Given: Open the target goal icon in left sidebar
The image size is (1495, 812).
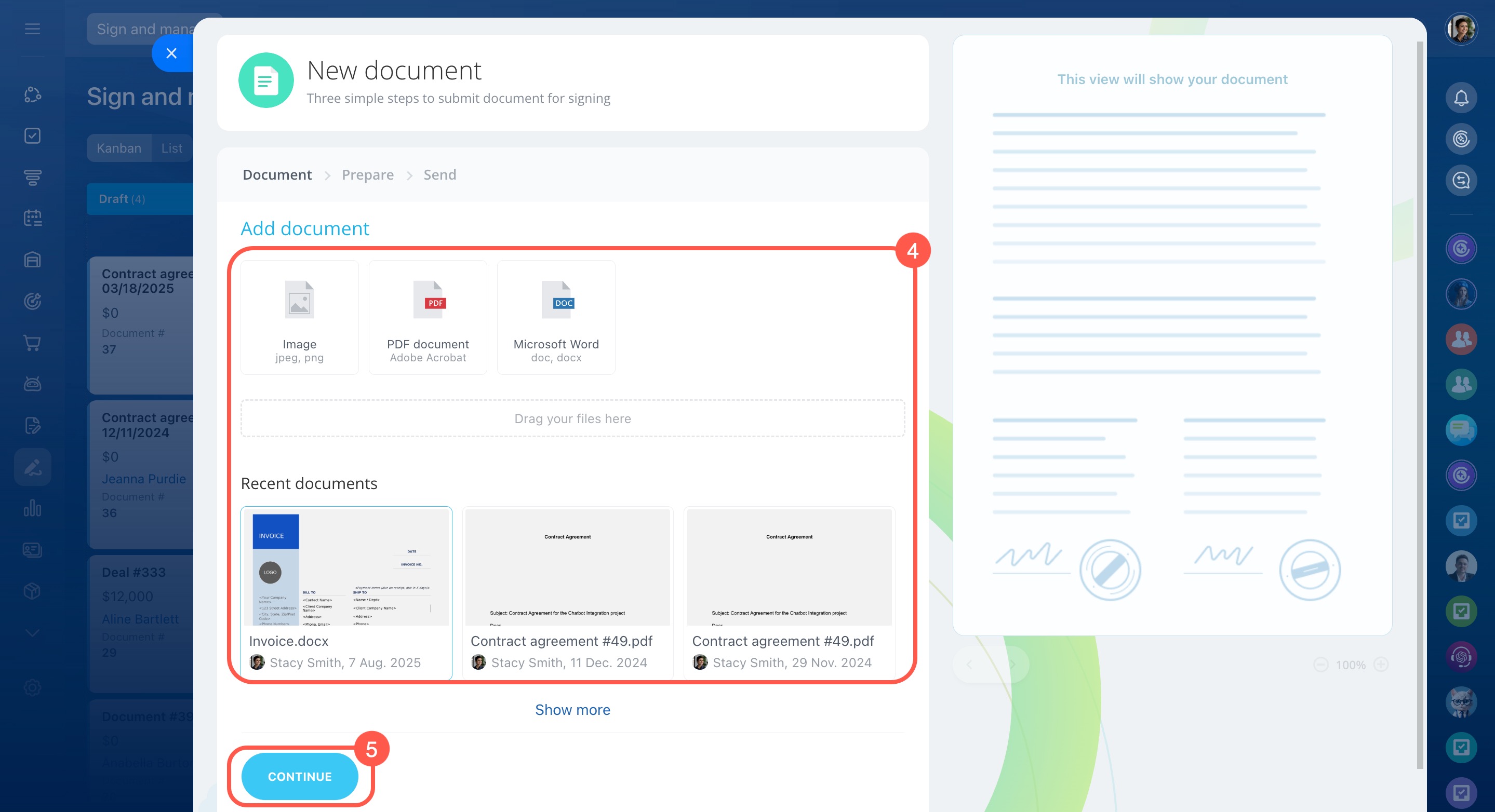Looking at the screenshot, I should coord(33,301).
